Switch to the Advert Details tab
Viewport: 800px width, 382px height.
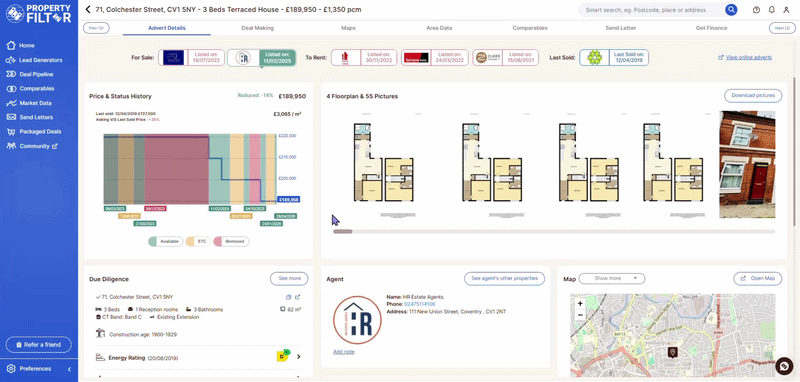[167, 28]
